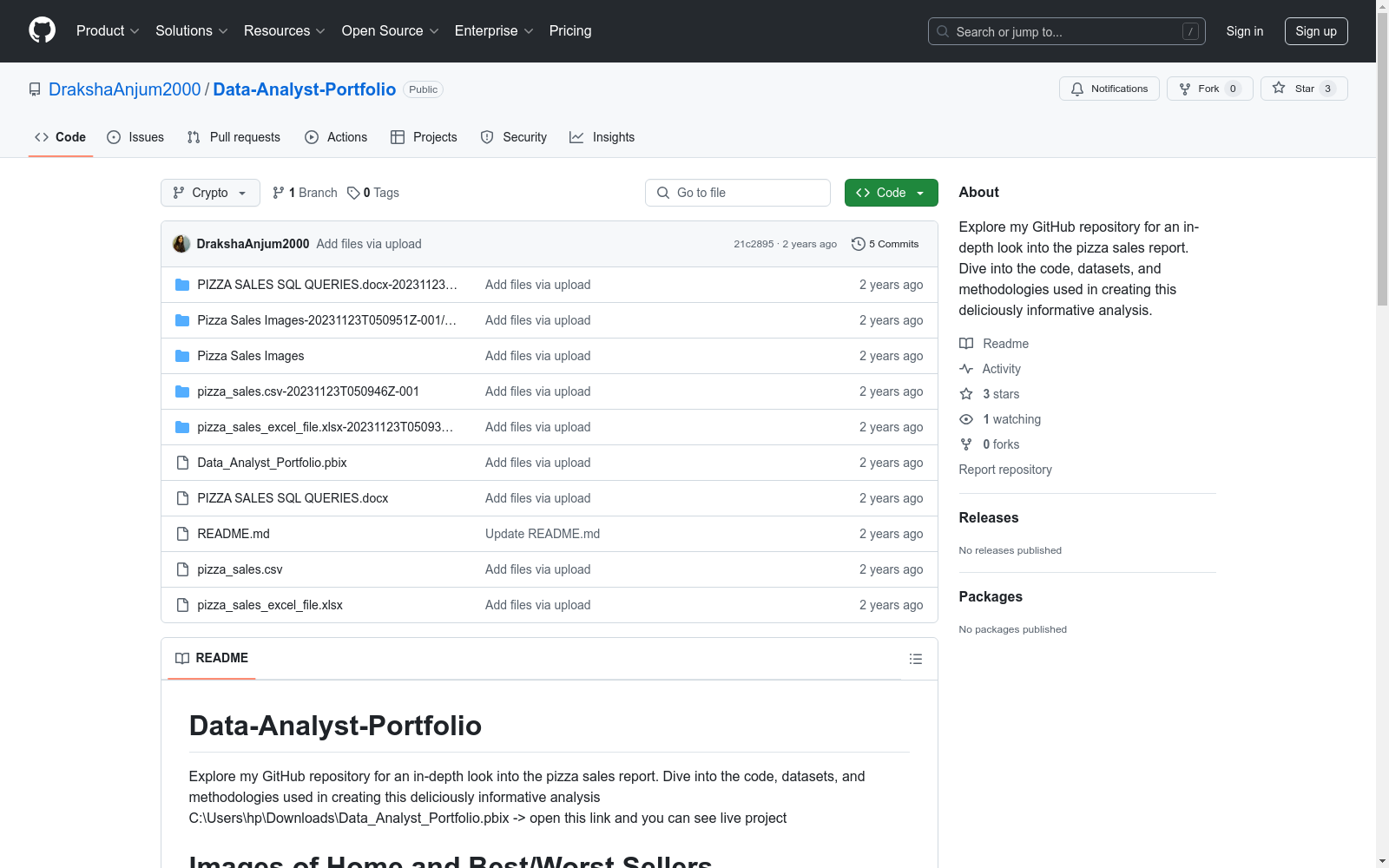The image size is (1389, 868).
Task: Click file icon for PIZZA SALES SQL QUERIES.docx
Action: point(182,498)
